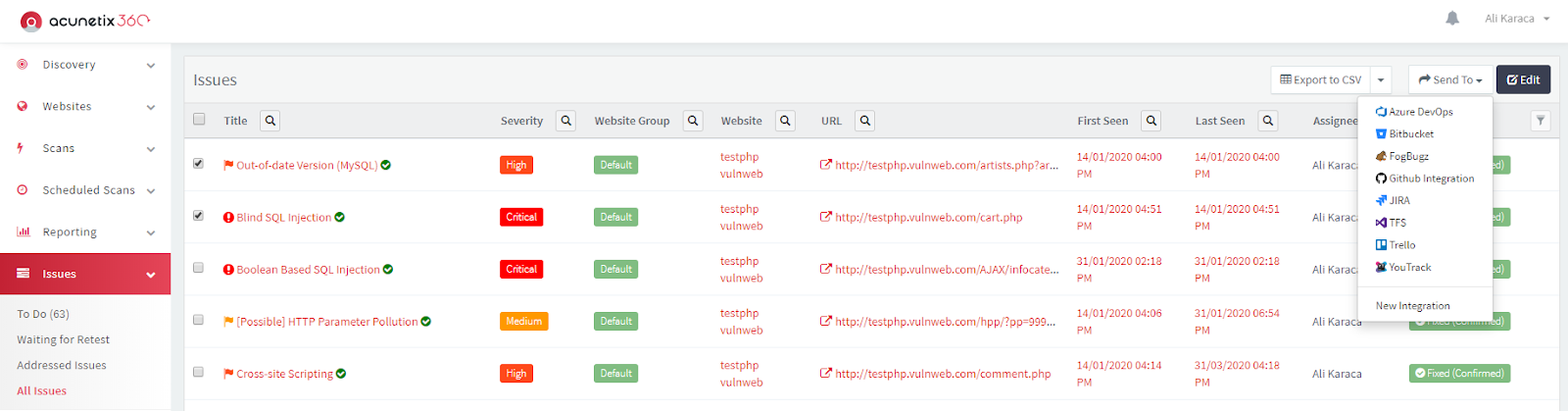Select TFS from Send To menu
The image size is (1568, 411).
[x=1391, y=223]
